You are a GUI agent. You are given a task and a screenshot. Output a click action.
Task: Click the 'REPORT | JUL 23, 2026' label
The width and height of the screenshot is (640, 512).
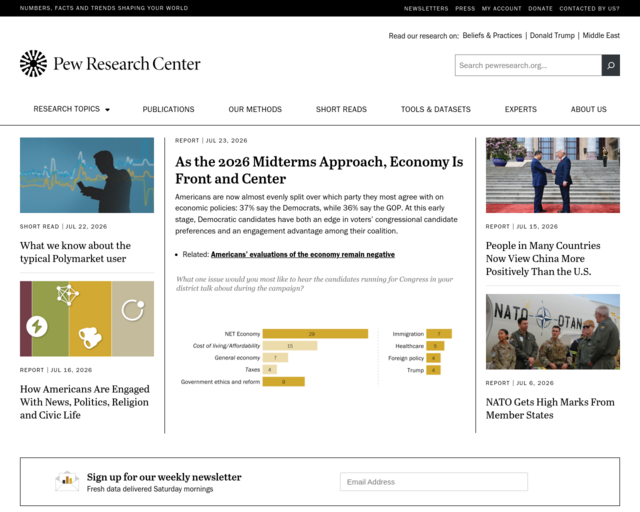211,140
